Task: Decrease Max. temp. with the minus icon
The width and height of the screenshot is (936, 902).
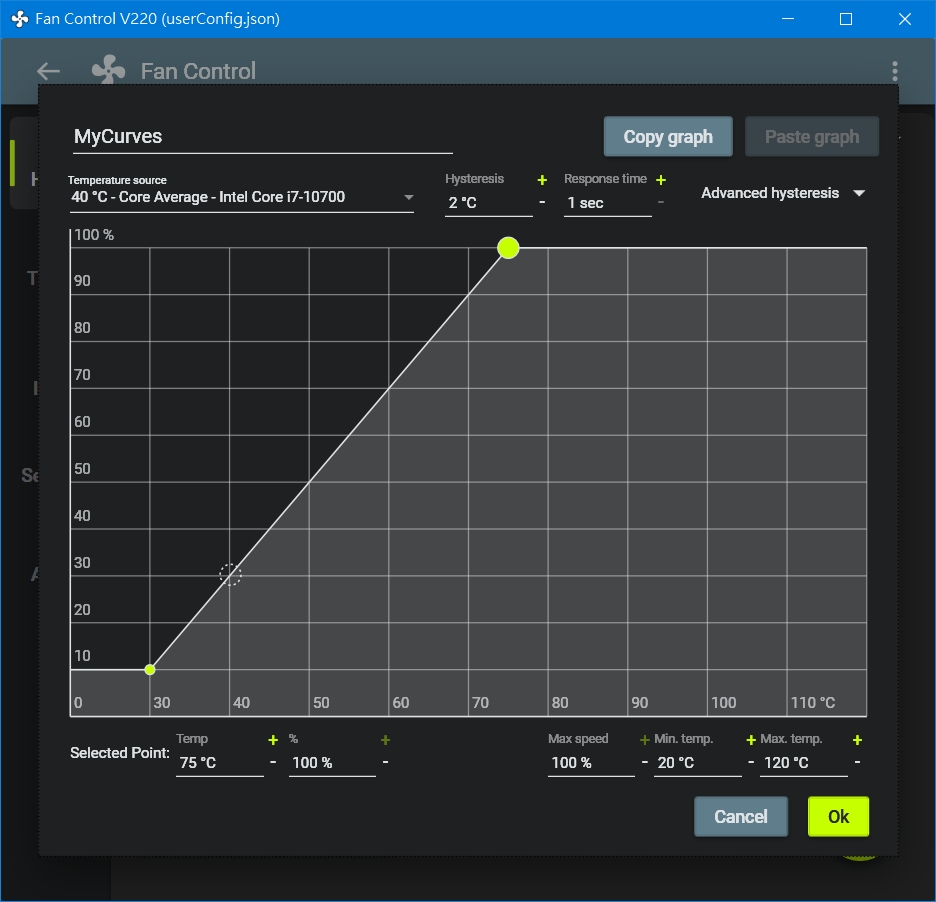Action: coord(857,762)
